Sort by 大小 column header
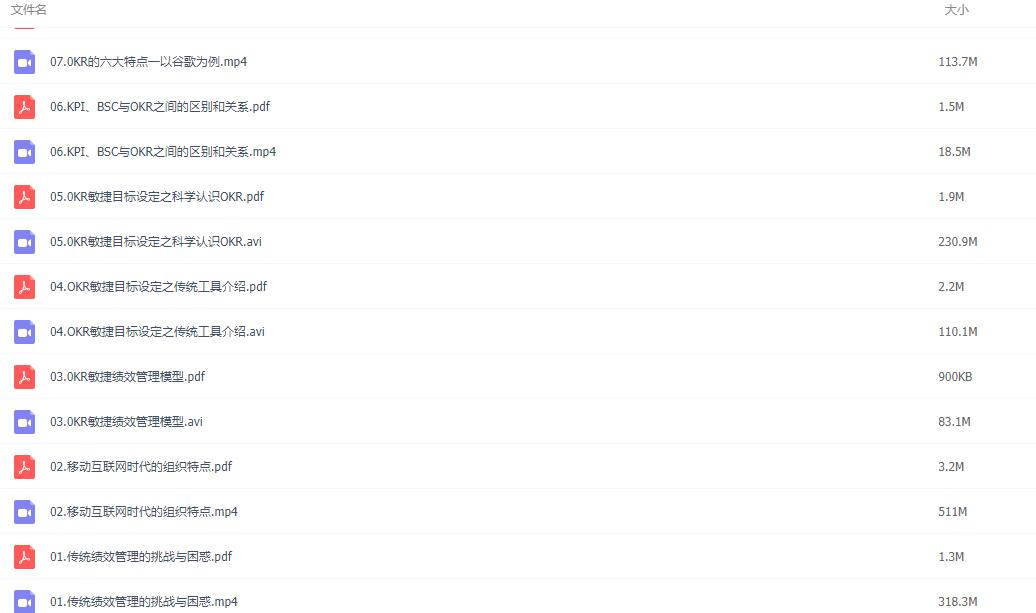The width and height of the screenshot is (1036, 613). tap(956, 10)
